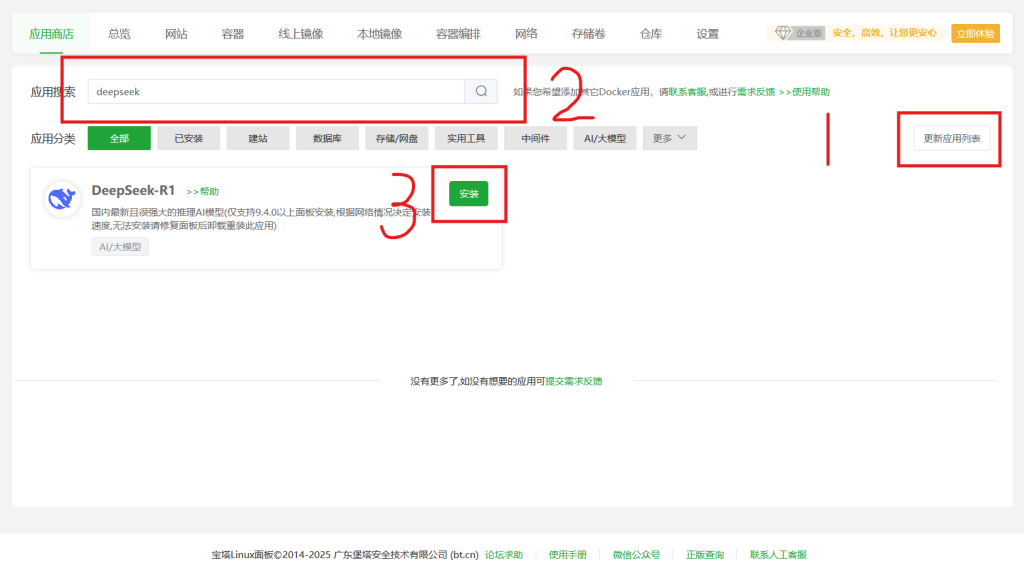Open the 应用商店 tab
This screenshot has width=1024, height=572.
51,34
